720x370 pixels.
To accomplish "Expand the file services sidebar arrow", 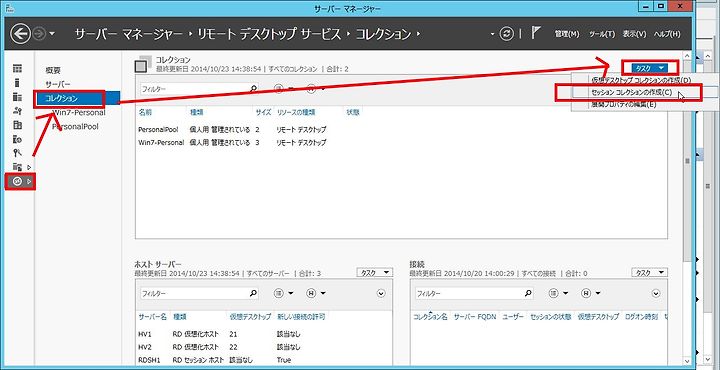I will click(30, 167).
